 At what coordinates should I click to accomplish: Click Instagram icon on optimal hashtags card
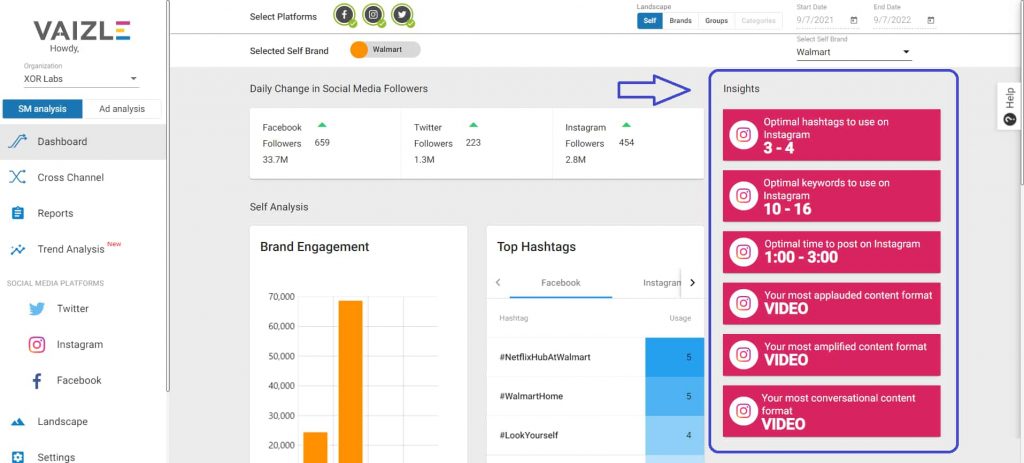pos(743,135)
